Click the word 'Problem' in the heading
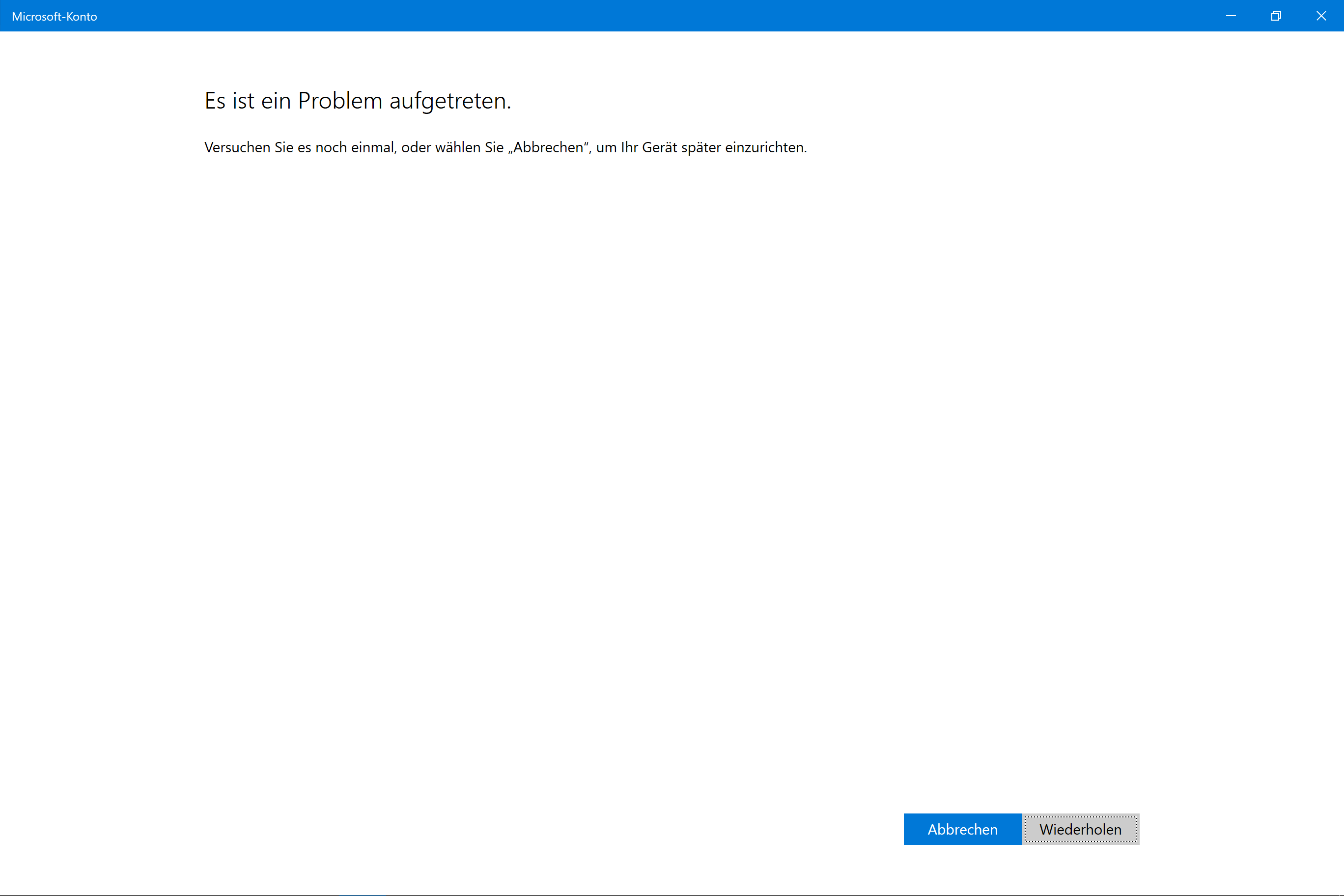The width and height of the screenshot is (1344, 896). click(339, 101)
